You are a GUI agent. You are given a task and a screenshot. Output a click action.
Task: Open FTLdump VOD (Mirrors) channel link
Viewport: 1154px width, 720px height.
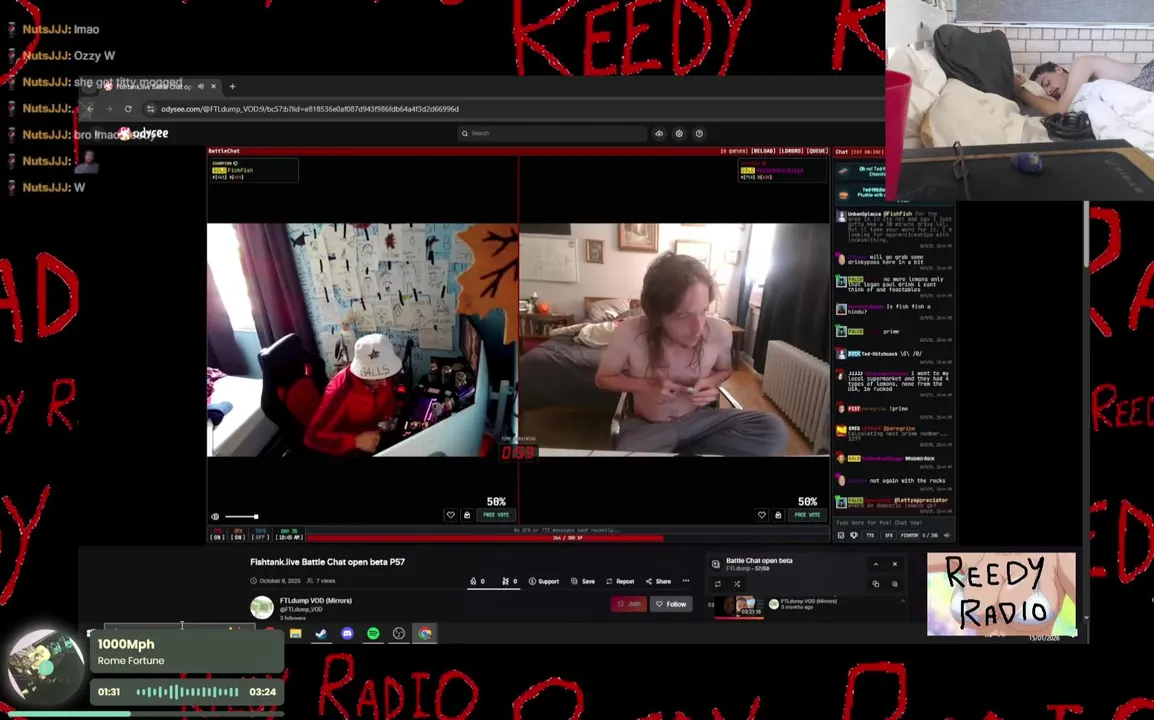tap(316, 601)
